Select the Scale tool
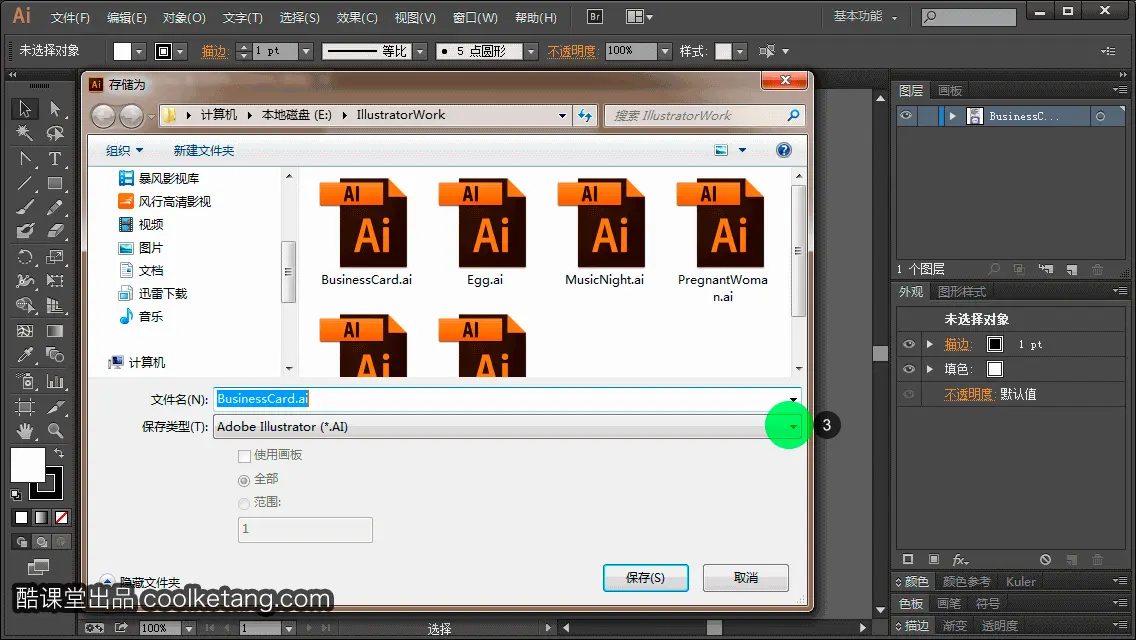Image resolution: width=1136 pixels, height=640 pixels. (x=55, y=257)
